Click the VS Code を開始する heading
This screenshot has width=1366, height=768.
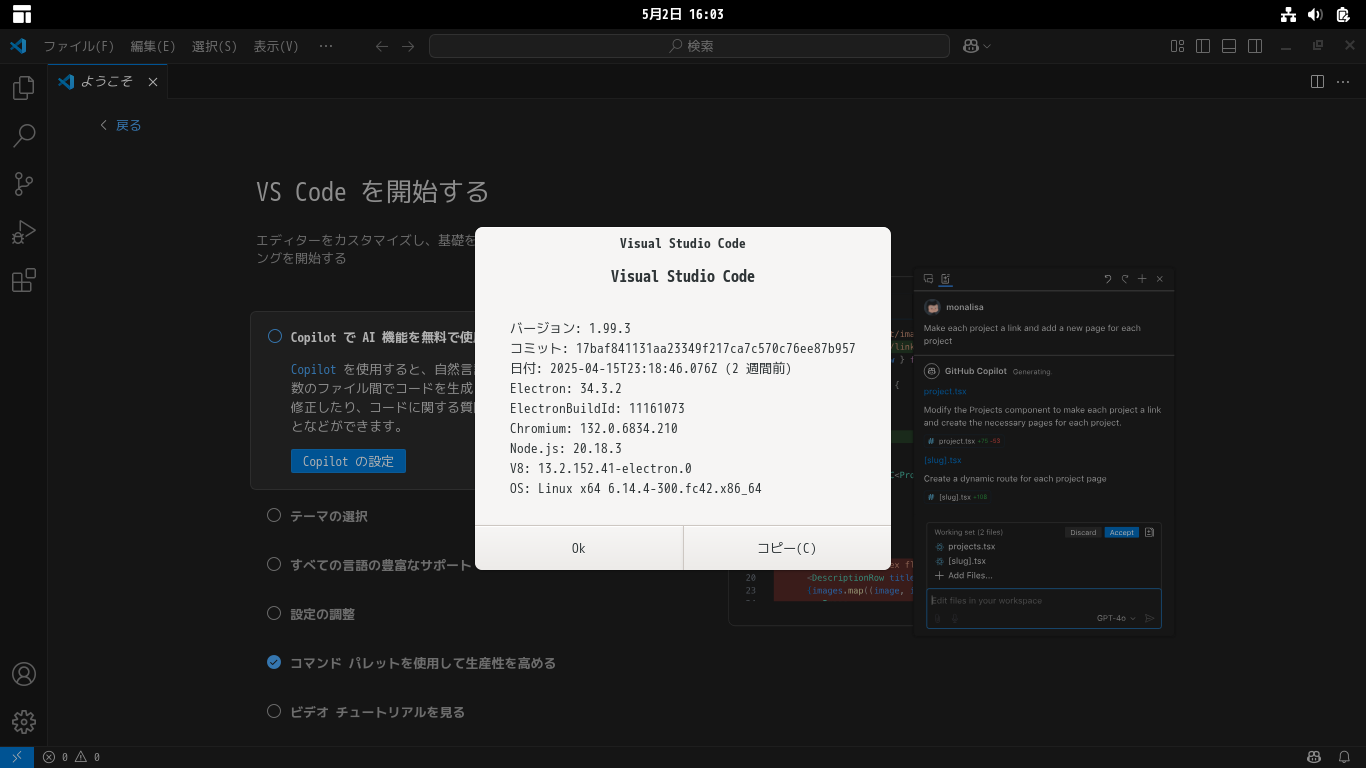(x=373, y=191)
